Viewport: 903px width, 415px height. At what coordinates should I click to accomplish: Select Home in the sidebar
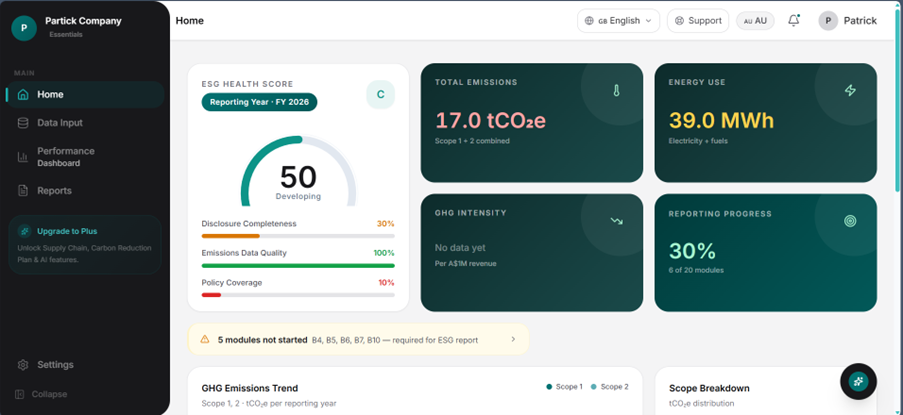tap(85, 94)
